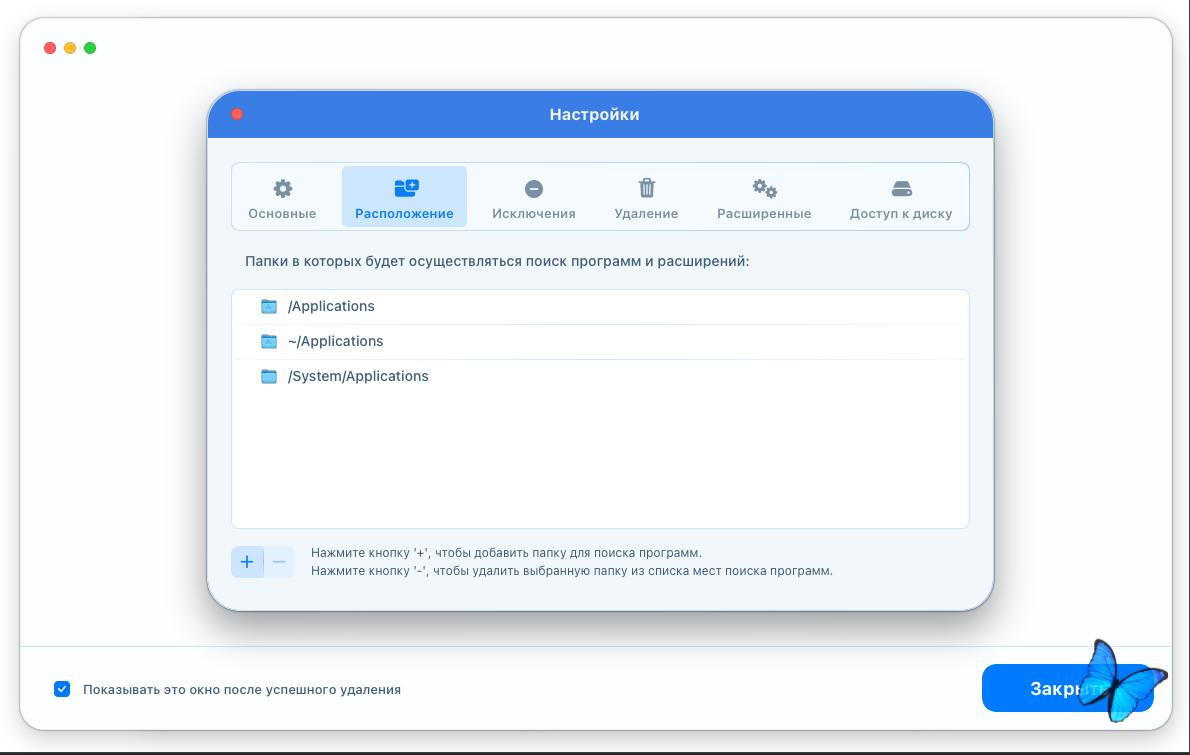This screenshot has height=755, width=1190.
Task: Toggle the Показывать это окно checkbox
Action: tap(62, 689)
